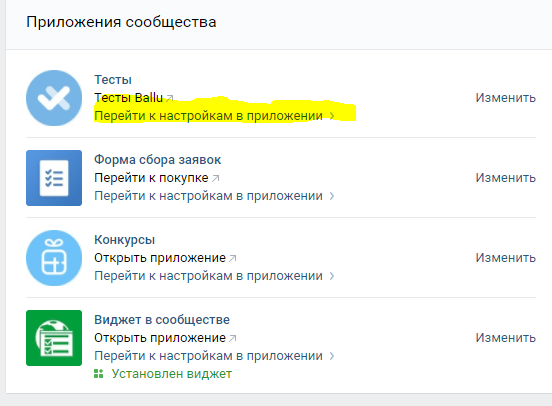The width and height of the screenshot is (552, 406).
Task: Click the Тесты app checkmark icon
Action: point(54,98)
